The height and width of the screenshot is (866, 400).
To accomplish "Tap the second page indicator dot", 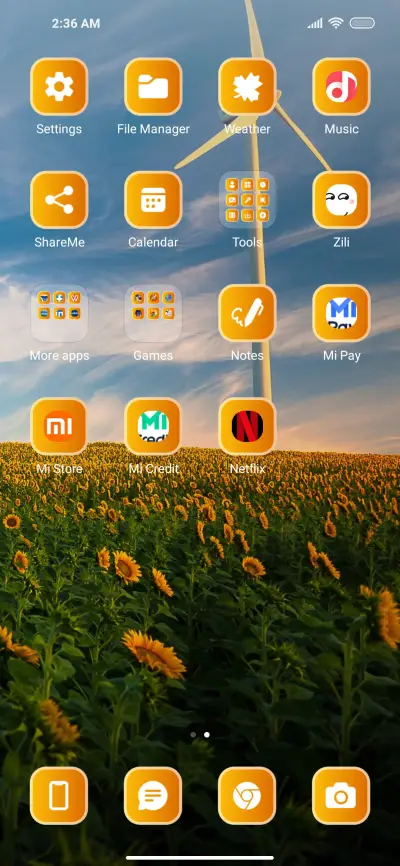I will click(x=207, y=735).
